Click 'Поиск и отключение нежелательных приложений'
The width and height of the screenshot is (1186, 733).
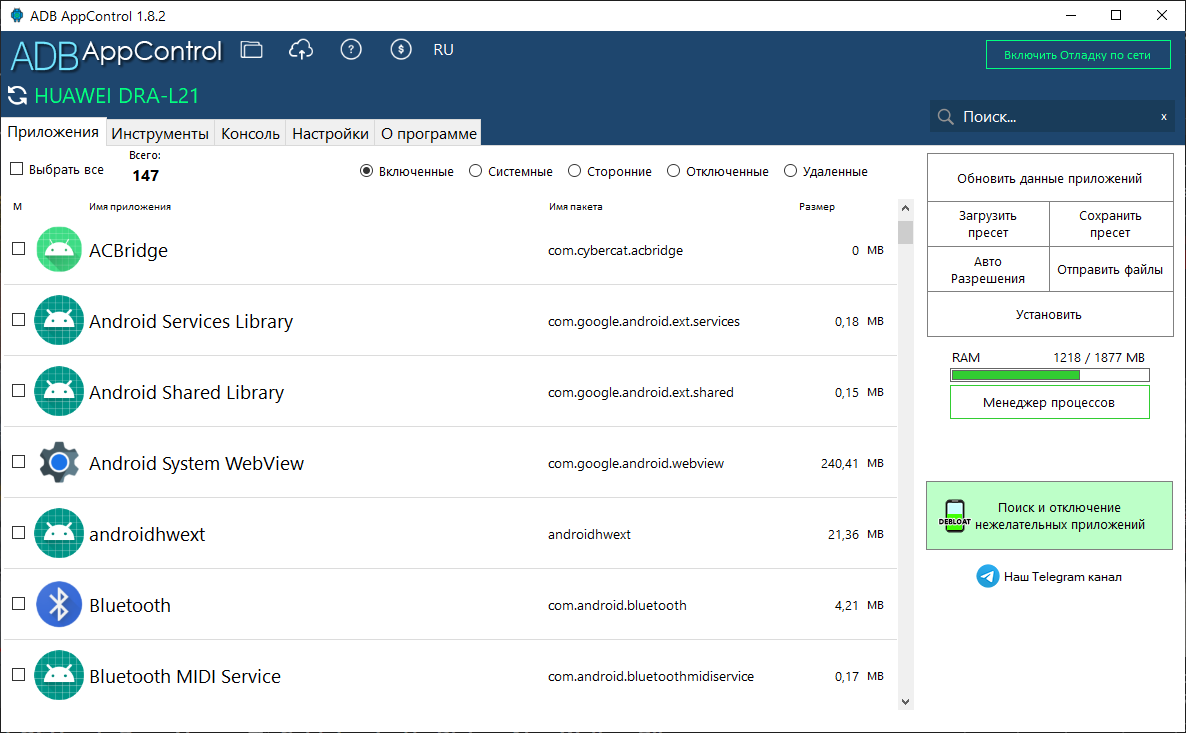point(1049,516)
